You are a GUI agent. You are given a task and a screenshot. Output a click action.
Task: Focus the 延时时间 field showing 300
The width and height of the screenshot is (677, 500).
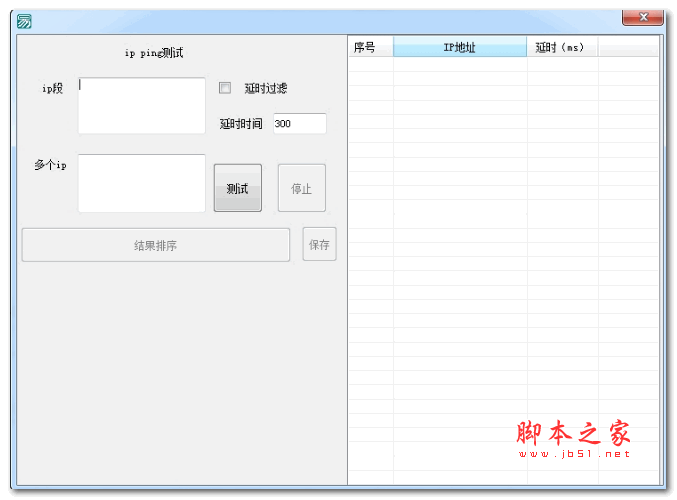point(300,123)
